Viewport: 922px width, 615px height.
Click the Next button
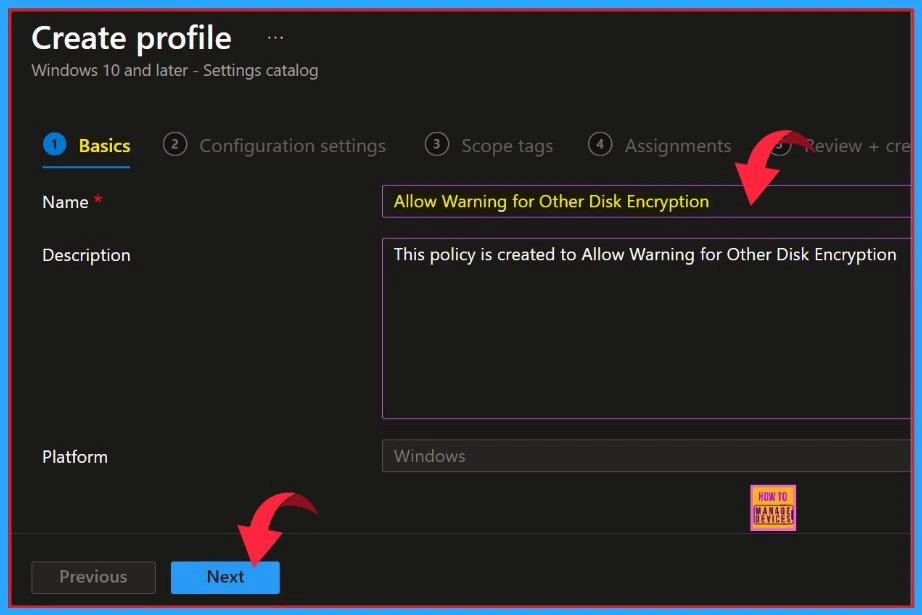point(225,577)
